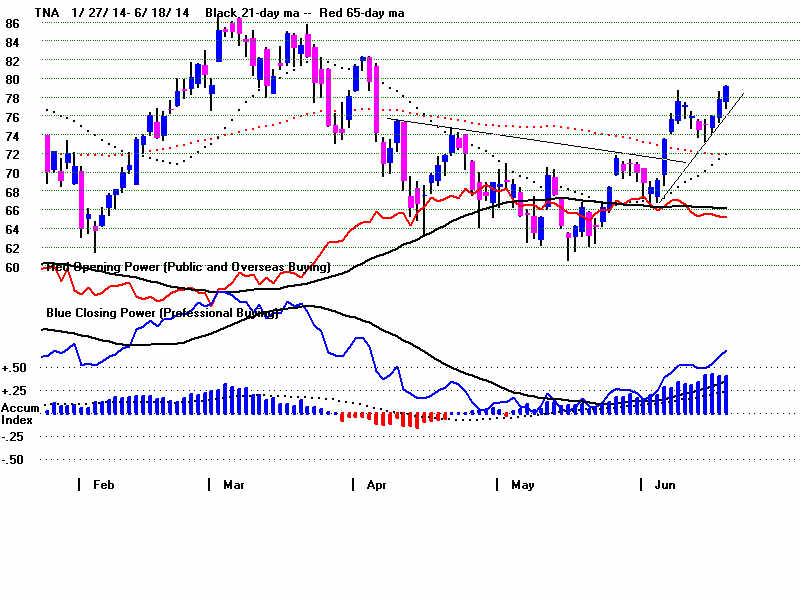Click the date range 1/27/14- 6/18/14

(130, 13)
